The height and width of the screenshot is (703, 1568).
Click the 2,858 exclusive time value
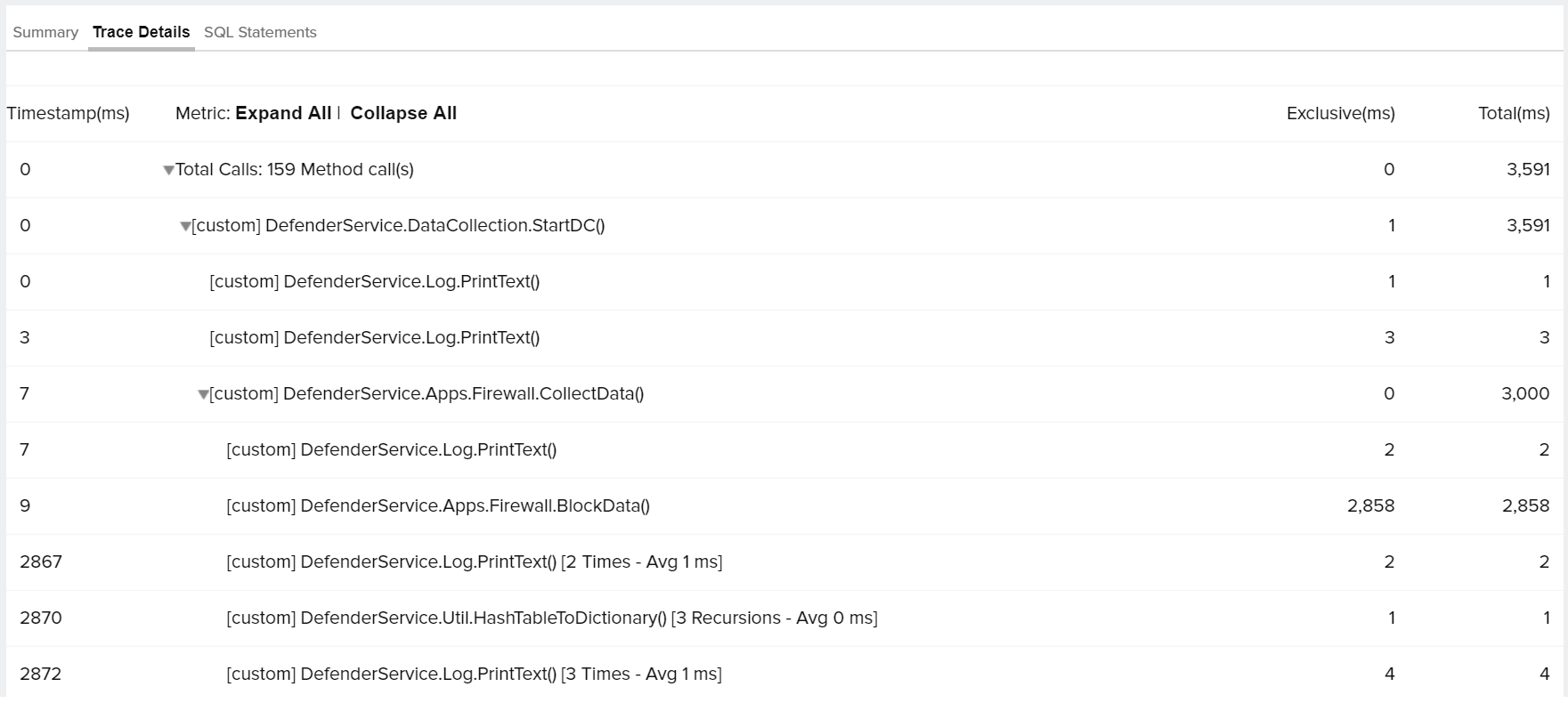coord(1370,505)
